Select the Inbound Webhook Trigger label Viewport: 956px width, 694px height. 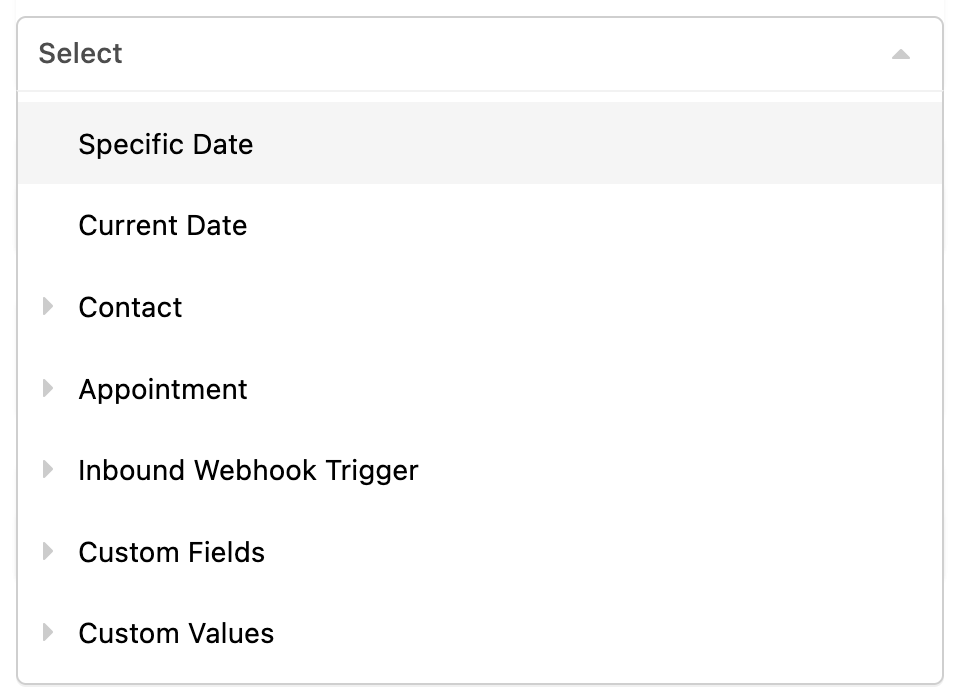tap(248, 471)
